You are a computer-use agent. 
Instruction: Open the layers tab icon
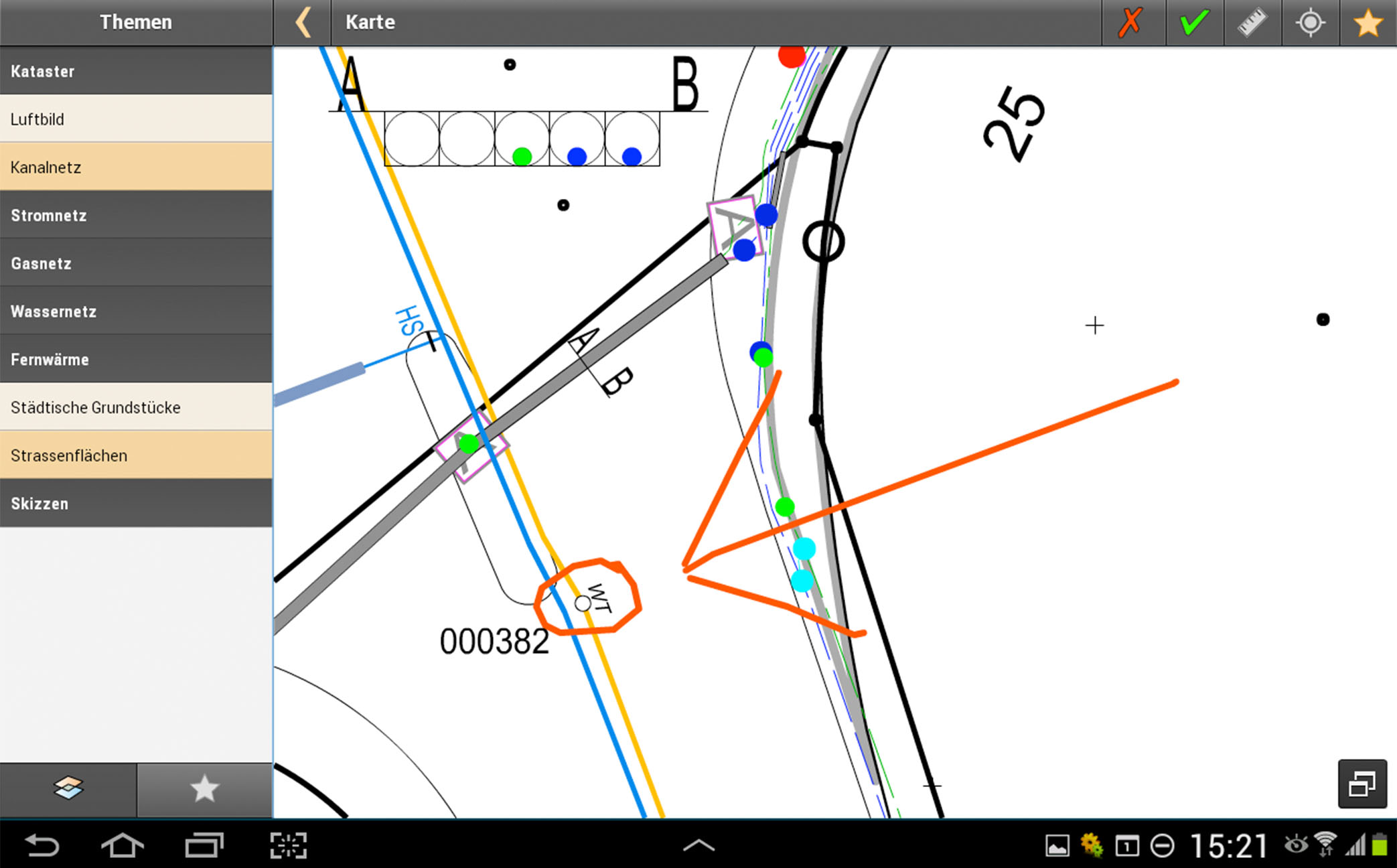[x=68, y=788]
